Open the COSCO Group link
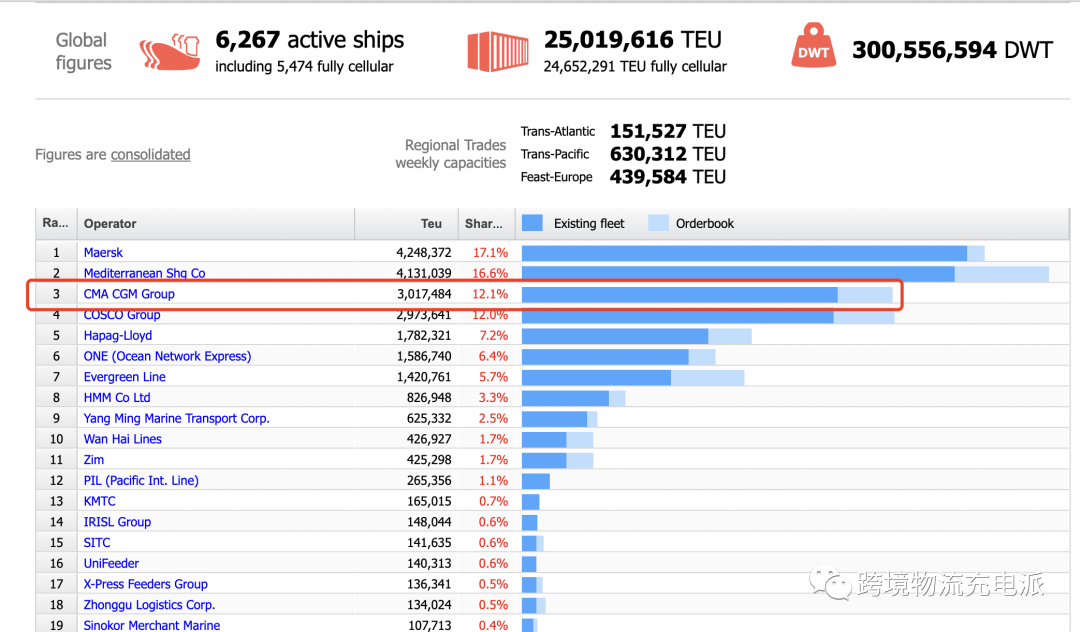The width and height of the screenshot is (1080, 632). coord(122,315)
